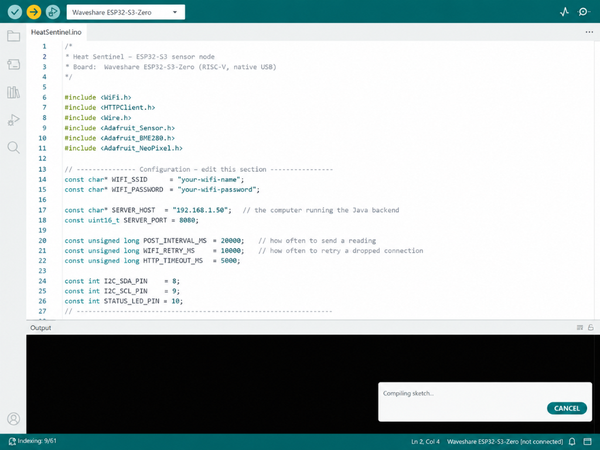Start debugging with the Debug button
This screenshot has width=600, height=450.
pos(53,12)
